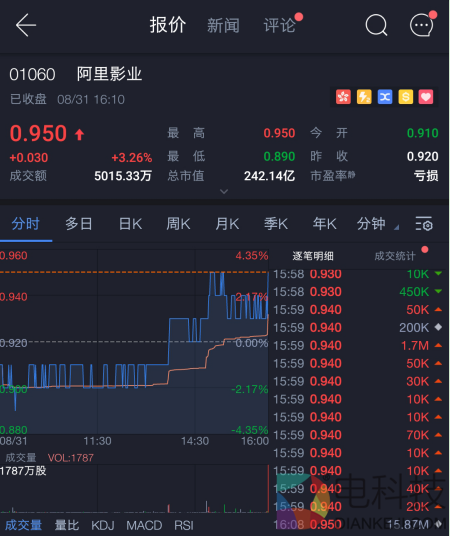Tap 今开 value 0.910

tap(423, 133)
